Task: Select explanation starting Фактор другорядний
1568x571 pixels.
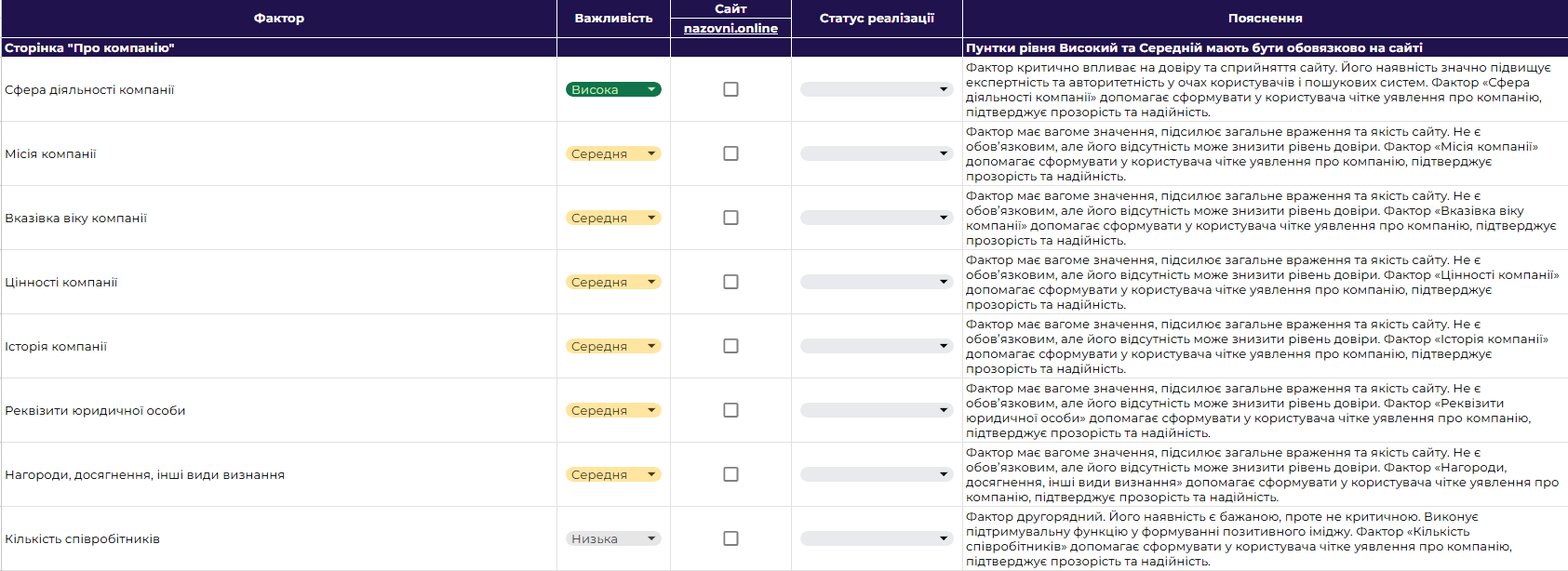Action: pyautogui.click(x=1265, y=538)
